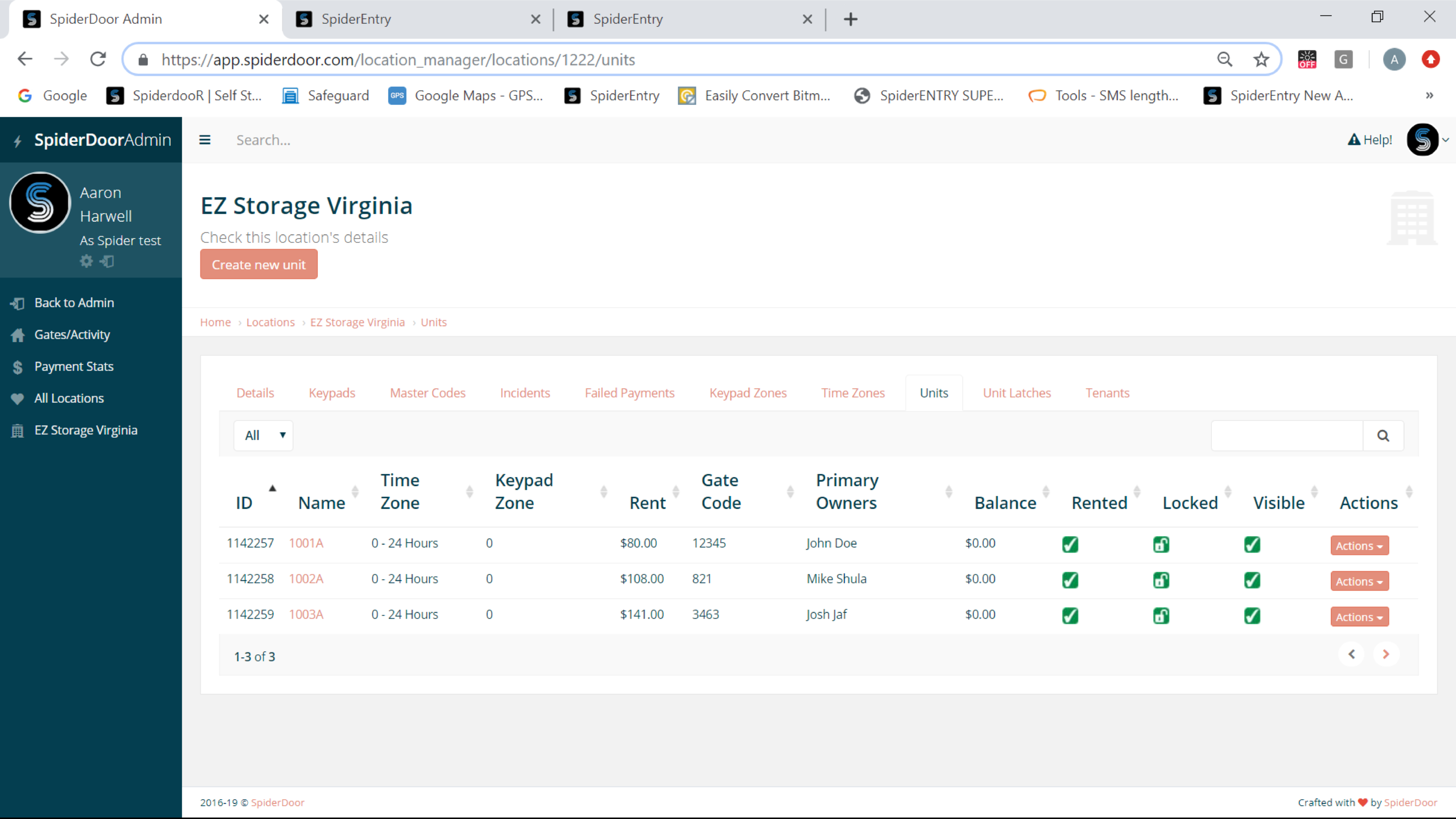
Task: Click the sign-out icon beside the gear
Action: tap(107, 261)
